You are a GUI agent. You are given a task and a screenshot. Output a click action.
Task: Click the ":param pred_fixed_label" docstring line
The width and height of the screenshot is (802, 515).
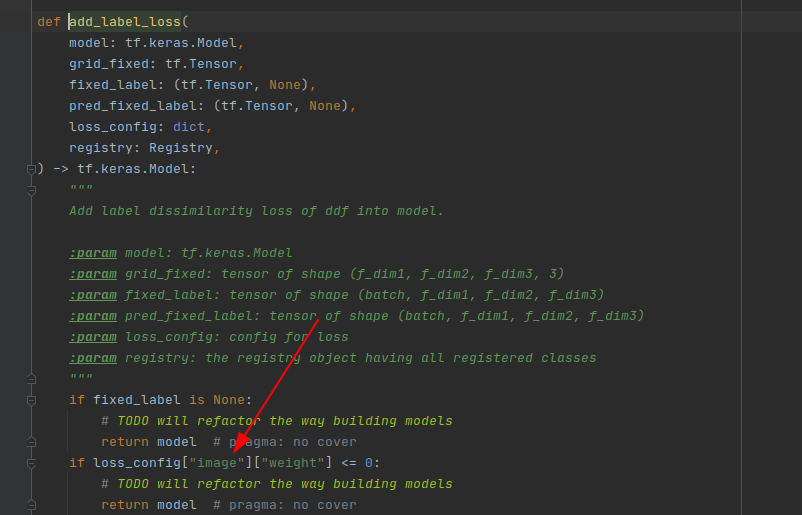(x=357, y=316)
